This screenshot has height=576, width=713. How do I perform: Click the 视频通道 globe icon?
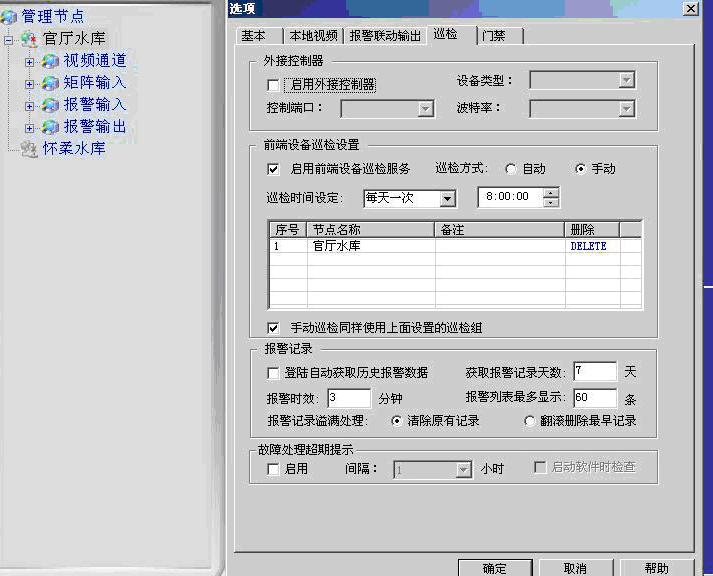click(51, 61)
